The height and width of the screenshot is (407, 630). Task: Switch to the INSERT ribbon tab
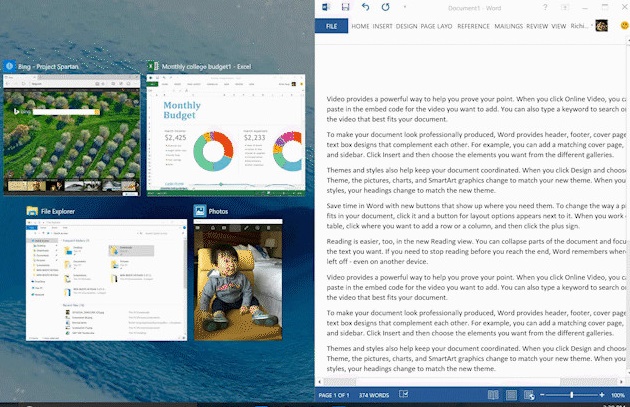(x=382, y=26)
